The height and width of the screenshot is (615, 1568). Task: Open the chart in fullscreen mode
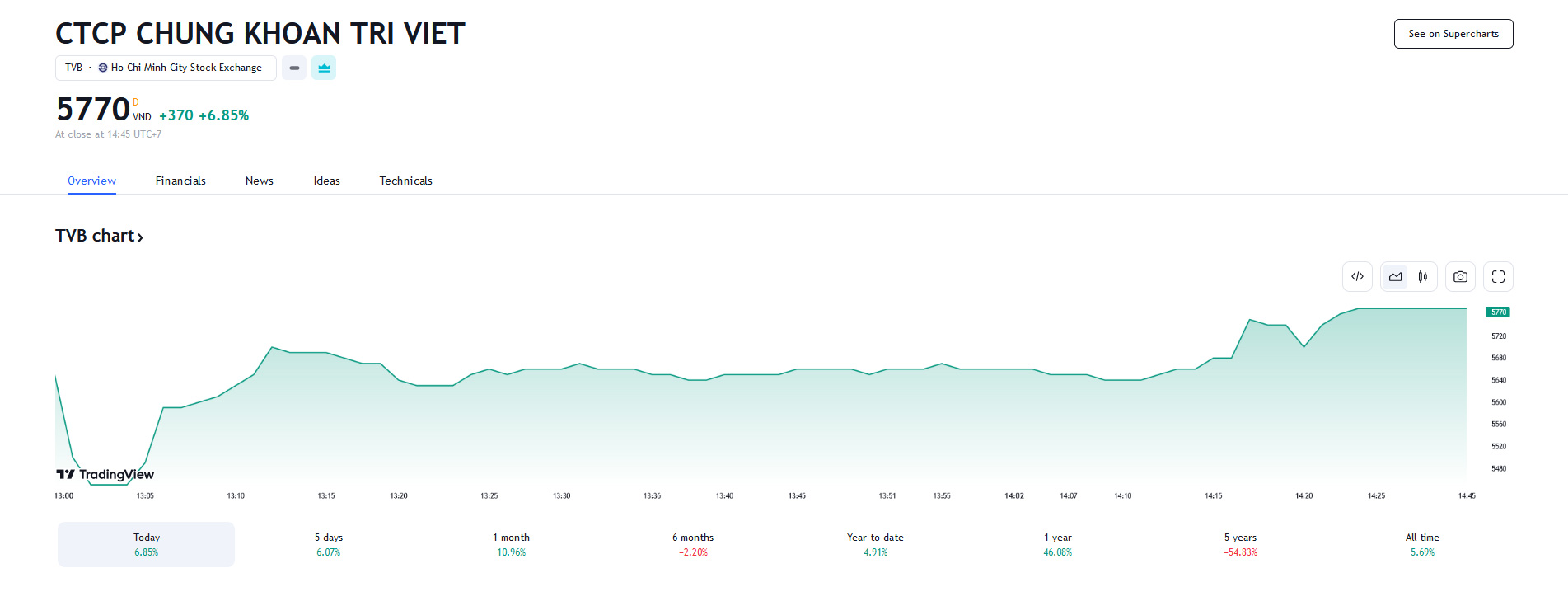point(1498,277)
